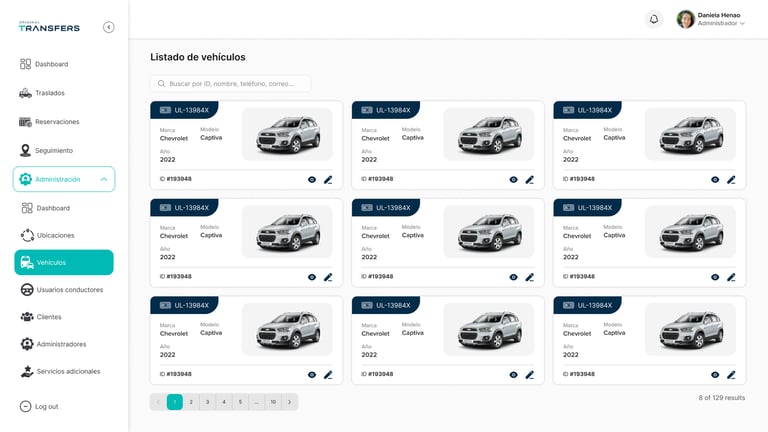Click the Reservaciones calendar icon
Image resolution: width=768 pixels, height=432 pixels.
click(25, 122)
